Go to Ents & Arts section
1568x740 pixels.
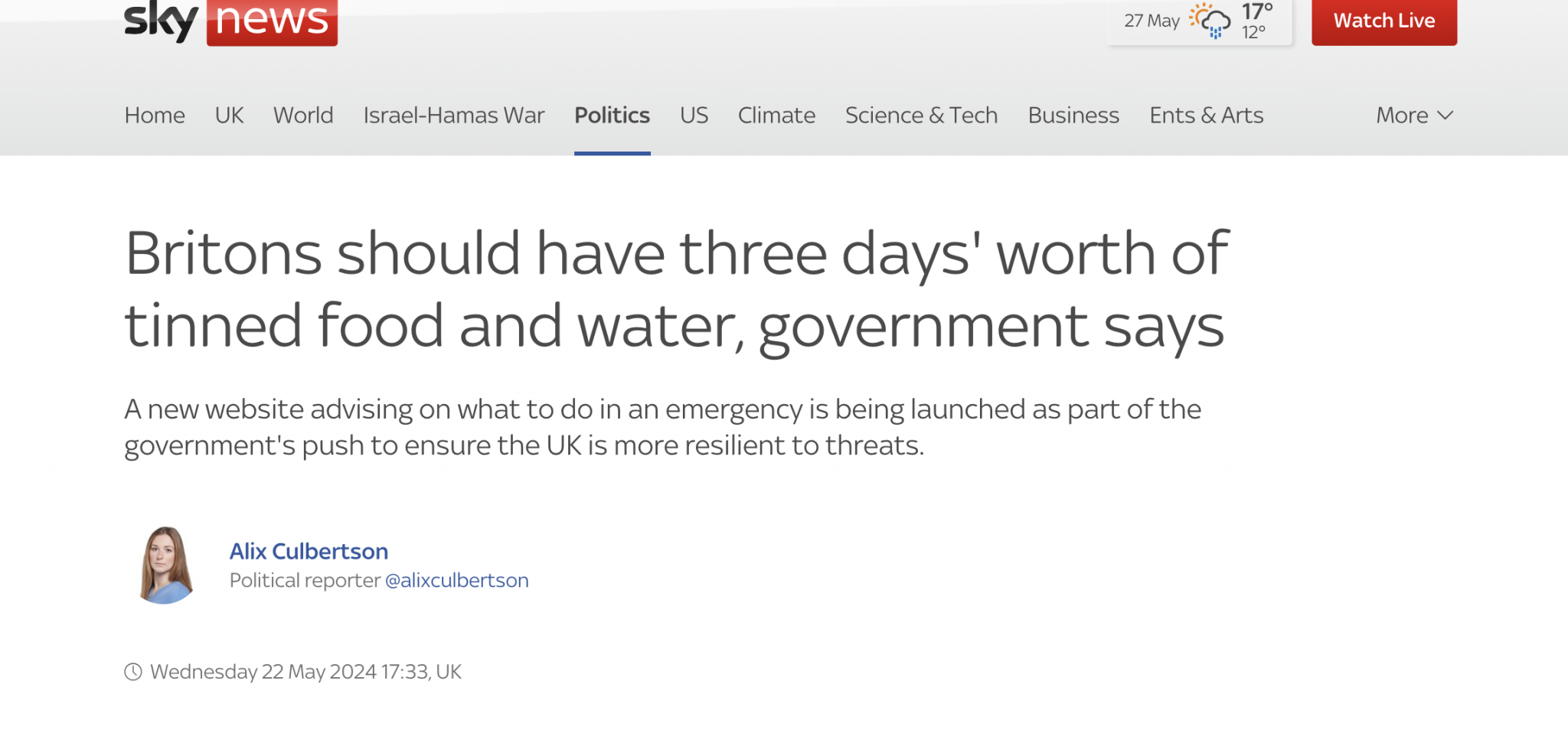[1207, 116]
